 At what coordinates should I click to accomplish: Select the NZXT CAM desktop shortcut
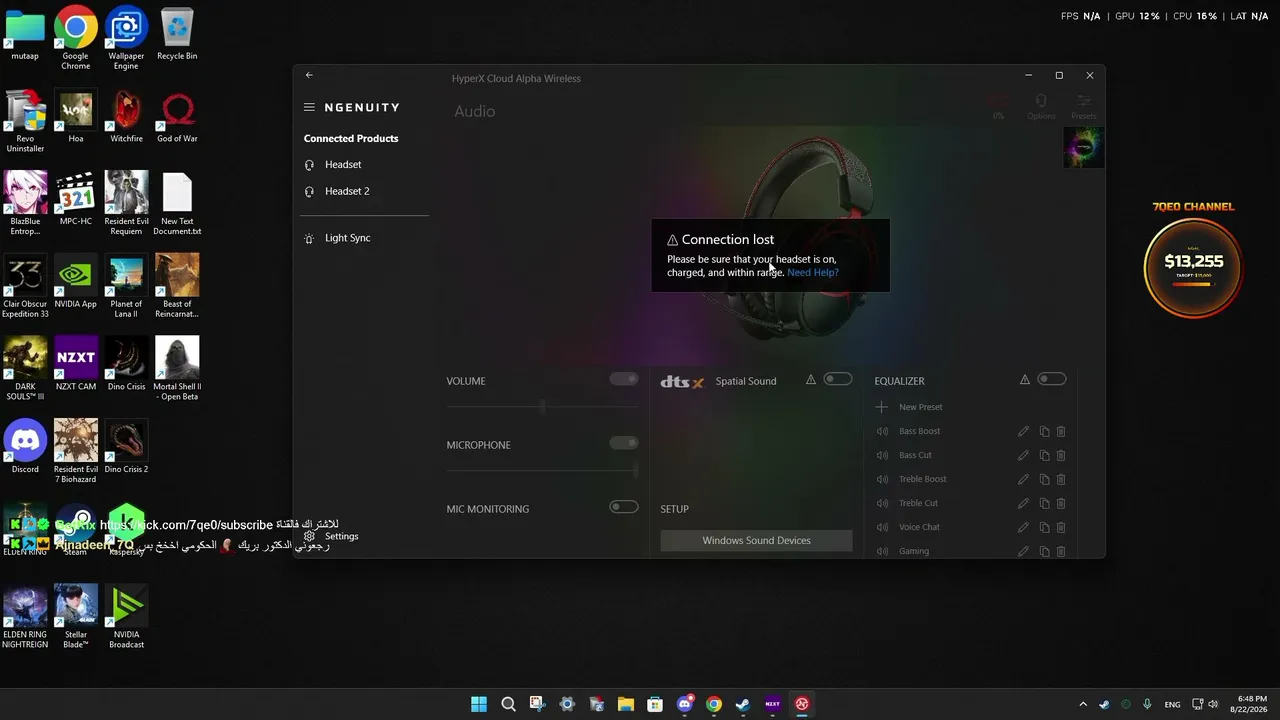76,363
